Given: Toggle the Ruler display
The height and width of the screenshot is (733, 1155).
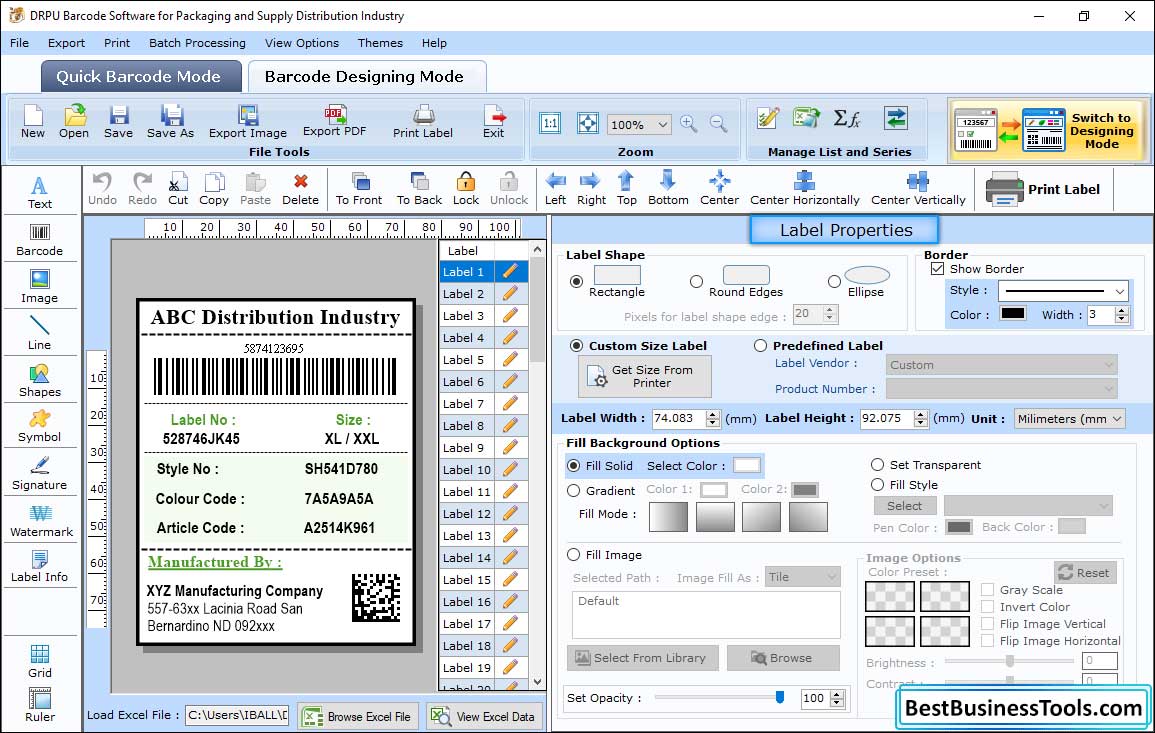Looking at the screenshot, I should (x=40, y=705).
